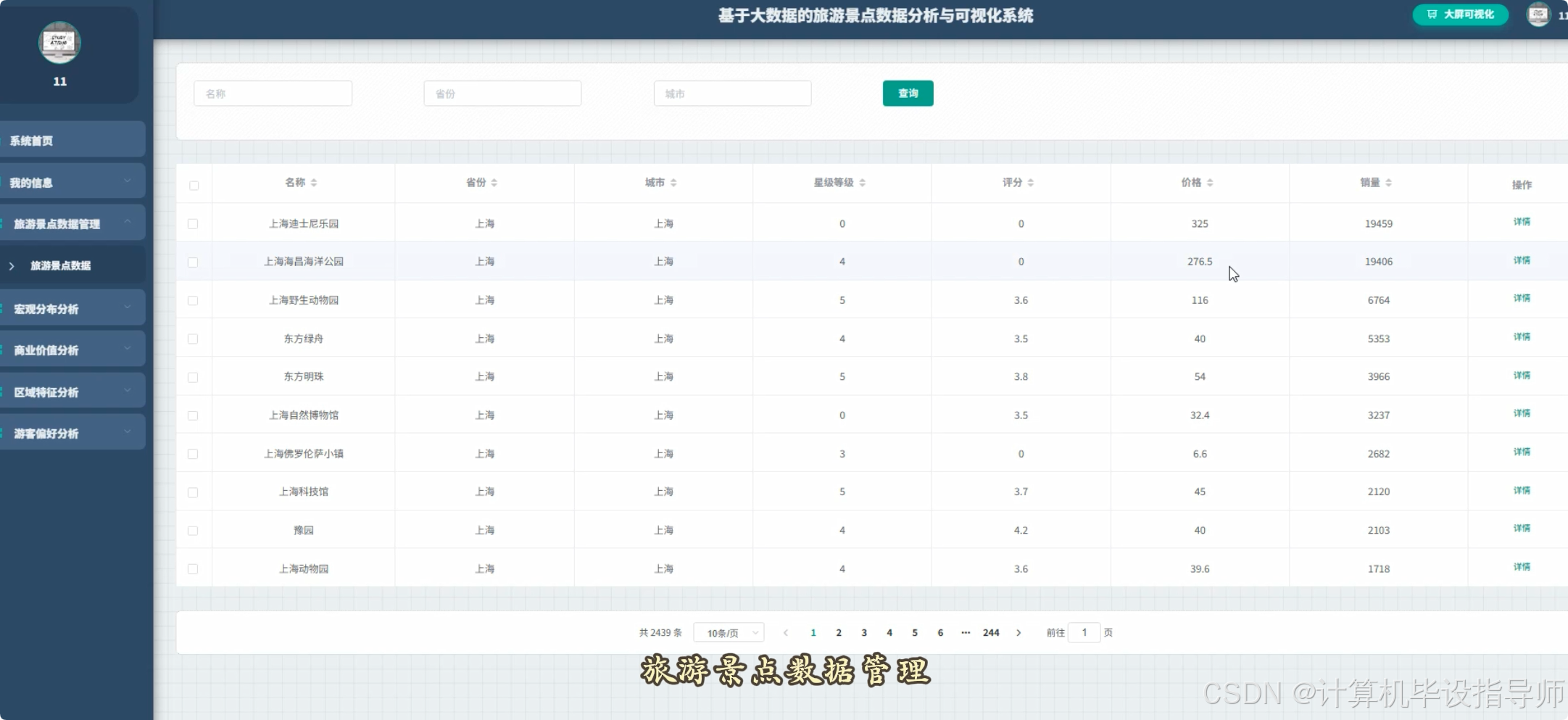
Task: Check the select-all checkbox in table header
Action: tap(194, 186)
